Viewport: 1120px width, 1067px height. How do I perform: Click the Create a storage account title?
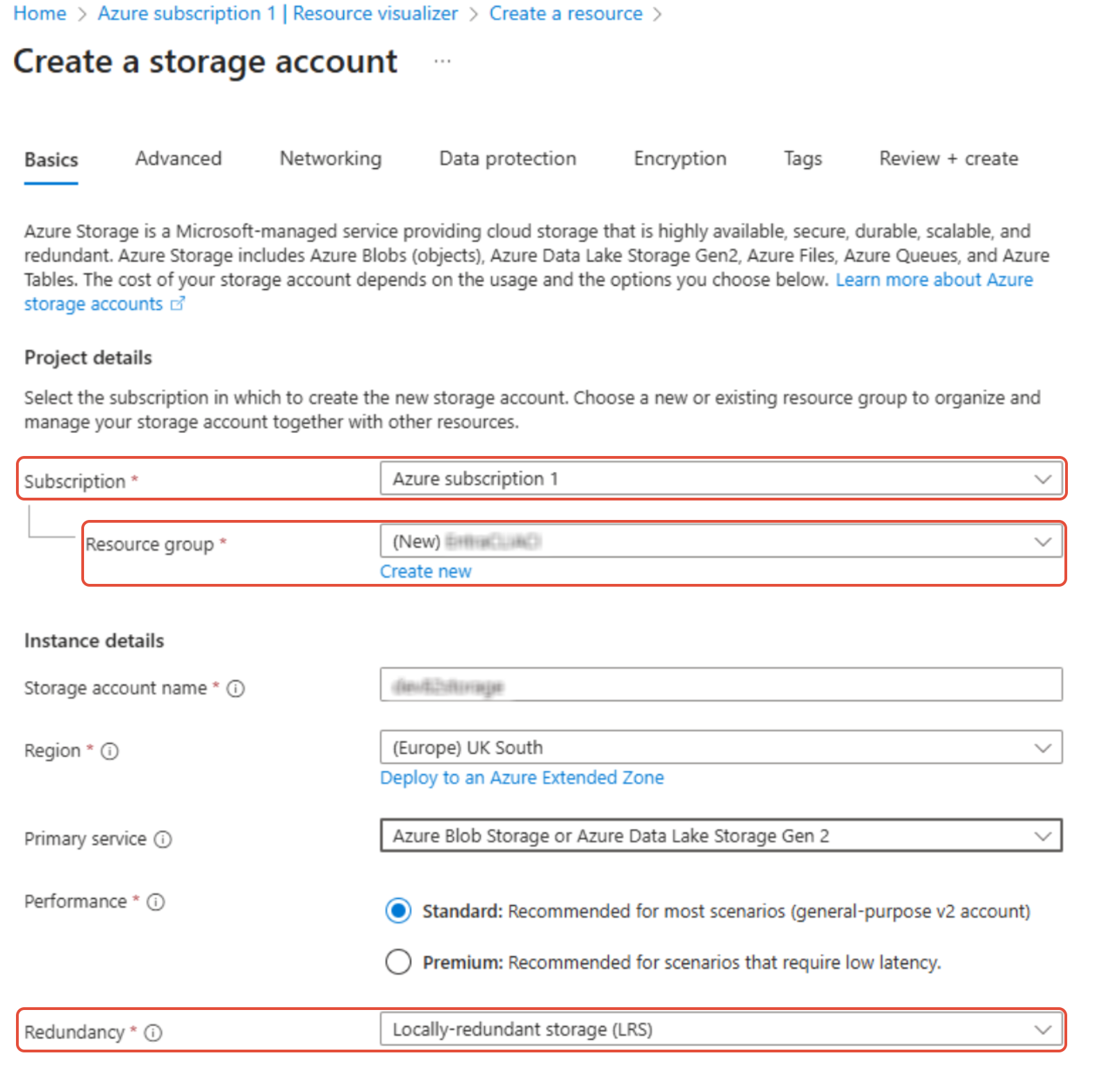coord(206,62)
